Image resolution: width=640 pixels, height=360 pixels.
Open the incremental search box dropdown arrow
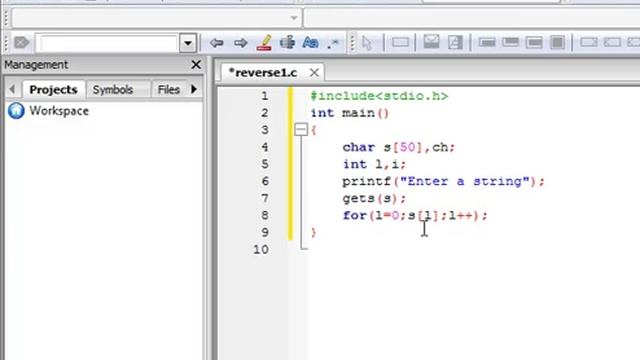coord(188,43)
